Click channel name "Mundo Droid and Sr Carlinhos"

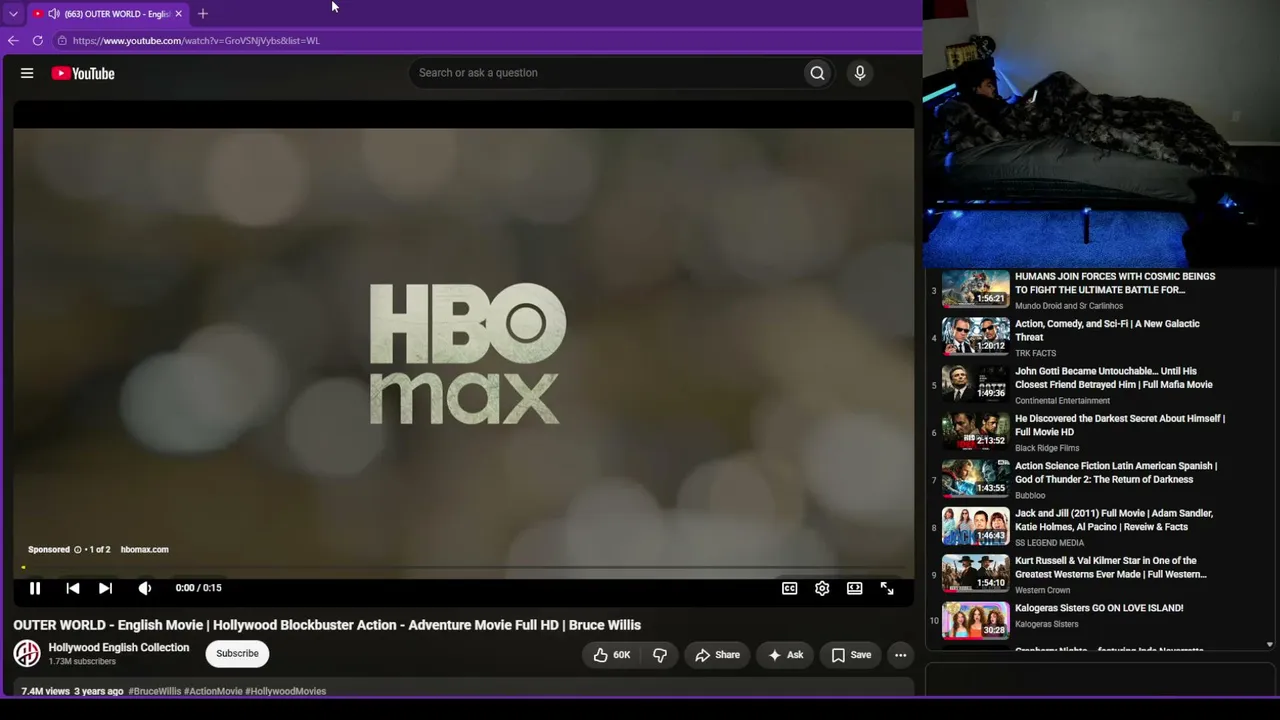pyautogui.click(x=1069, y=306)
